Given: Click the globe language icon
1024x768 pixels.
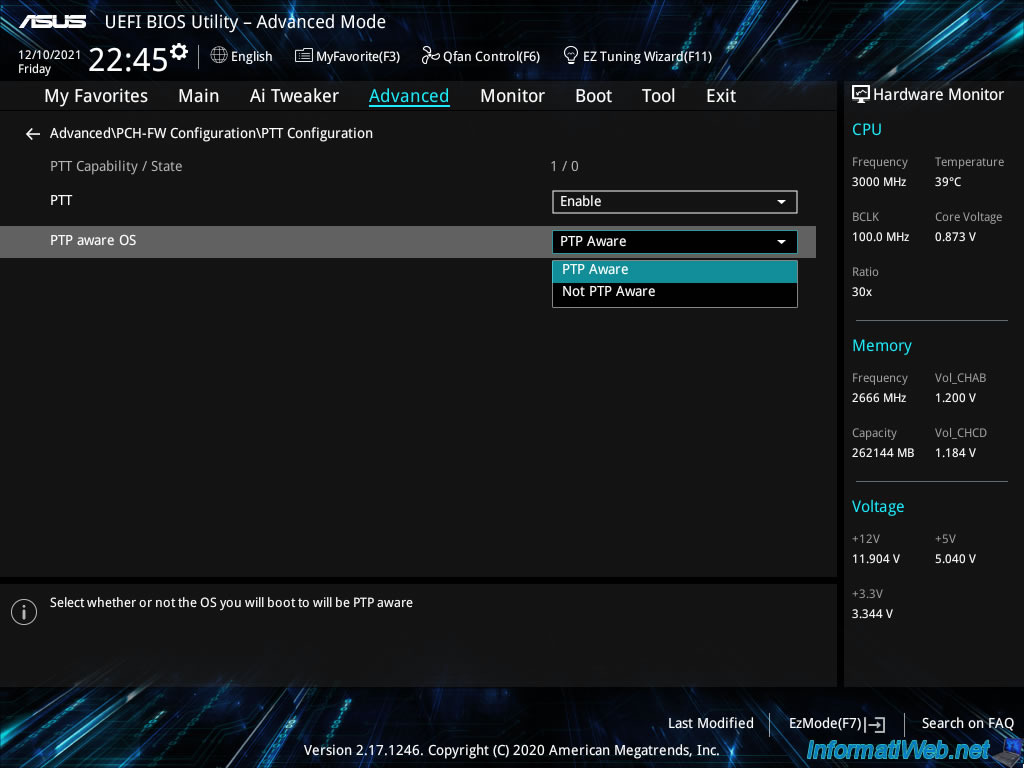Looking at the screenshot, I should (219, 56).
